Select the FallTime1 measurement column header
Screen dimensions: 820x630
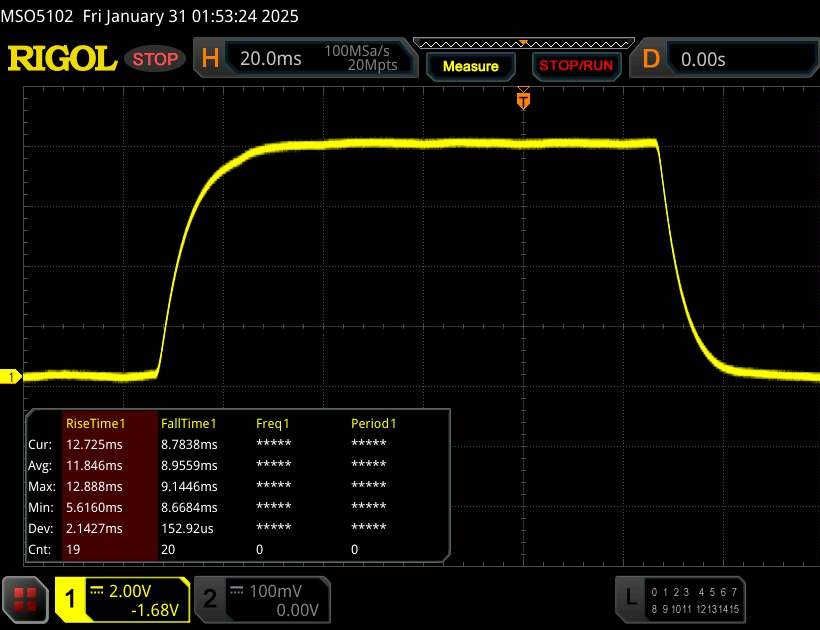point(189,423)
